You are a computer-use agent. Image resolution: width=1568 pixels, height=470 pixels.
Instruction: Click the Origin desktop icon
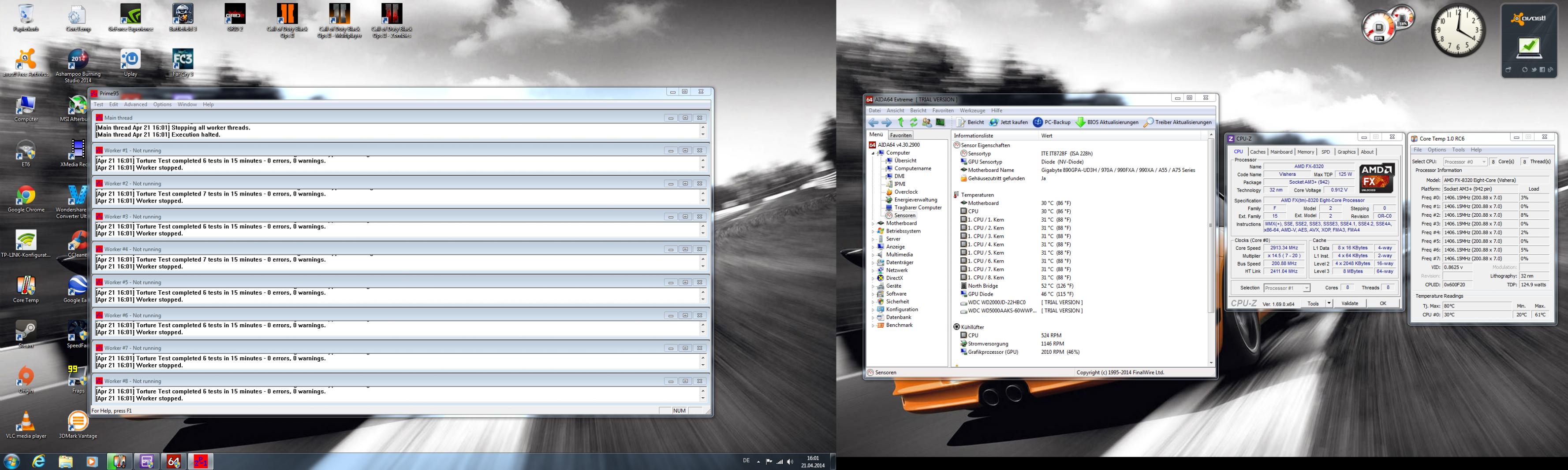(x=26, y=380)
